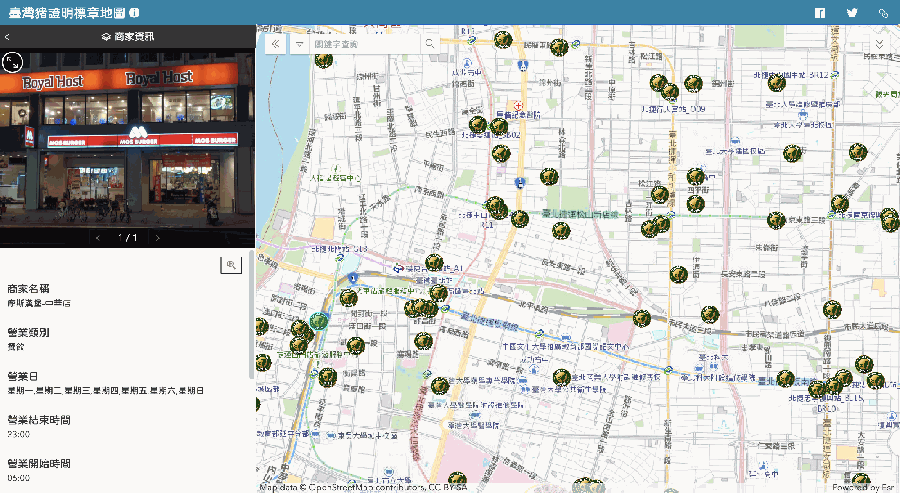Screen dimensions: 900x493
Task: Select the 營業開始時間 field label
Action: (x=39, y=464)
